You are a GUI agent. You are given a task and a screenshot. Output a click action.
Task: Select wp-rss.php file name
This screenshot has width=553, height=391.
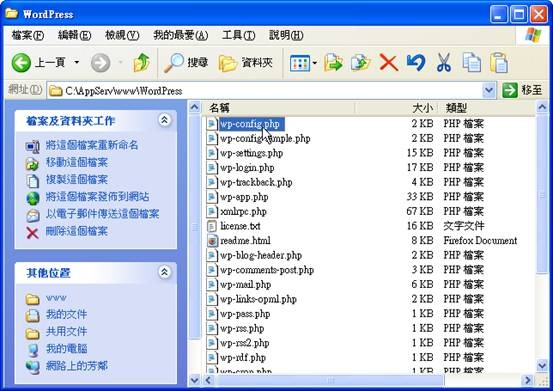pyautogui.click(x=242, y=329)
